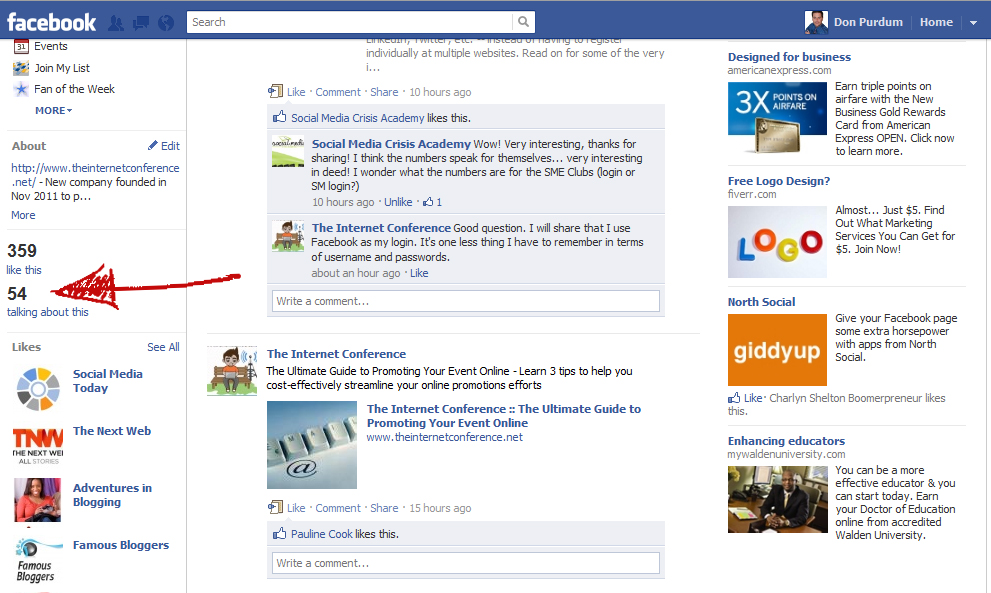Share the post from 15 hours ago
This screenshot has height=593, width=991.
[384, 508]
